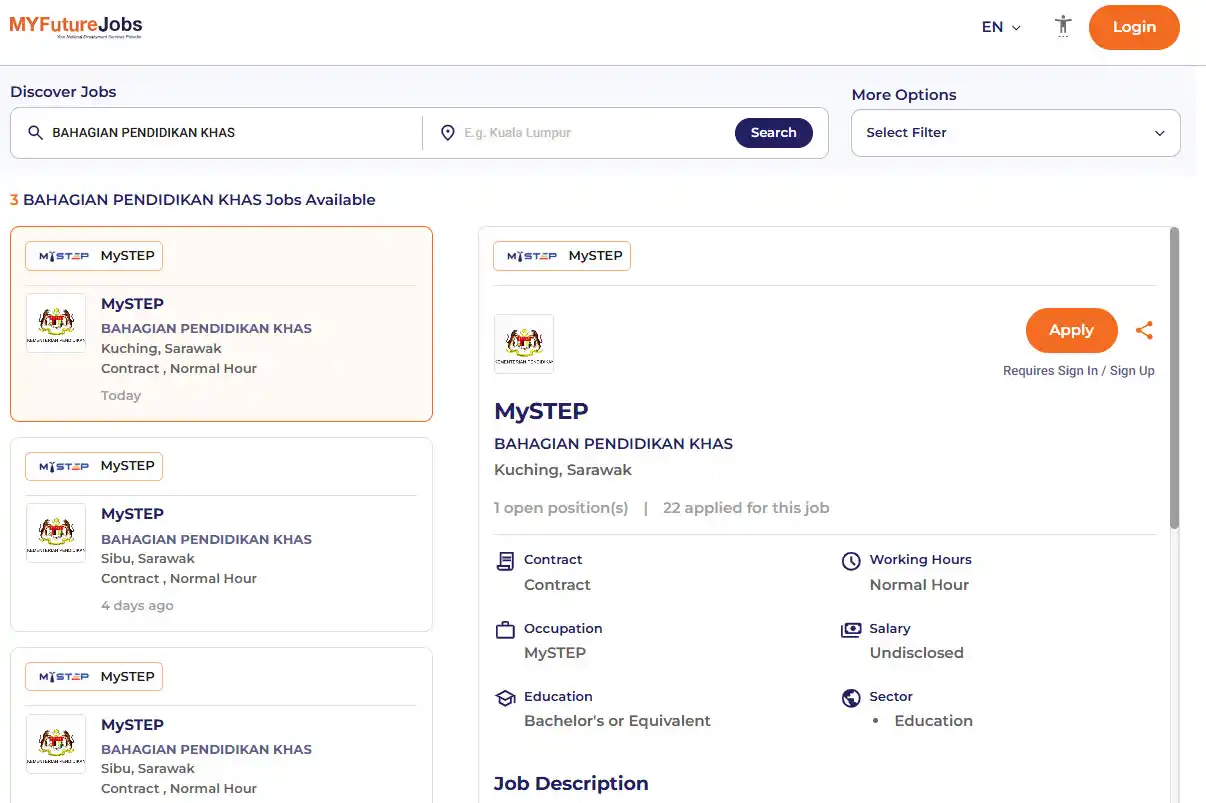Click the 'Today' posting date
Viewport: 1206px width, 803px height.
tap(121, 396)
